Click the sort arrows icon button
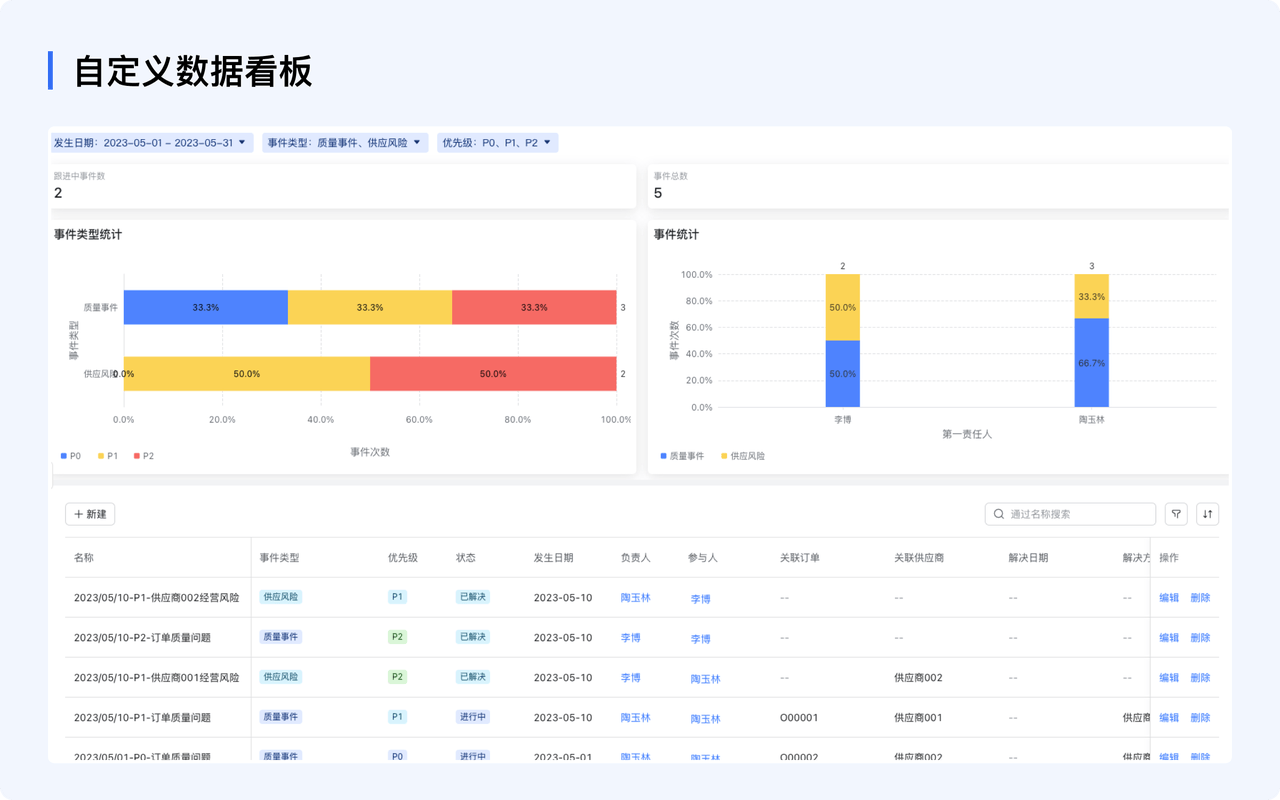This screenshot has width=1280, height=800. (1207, 514)
